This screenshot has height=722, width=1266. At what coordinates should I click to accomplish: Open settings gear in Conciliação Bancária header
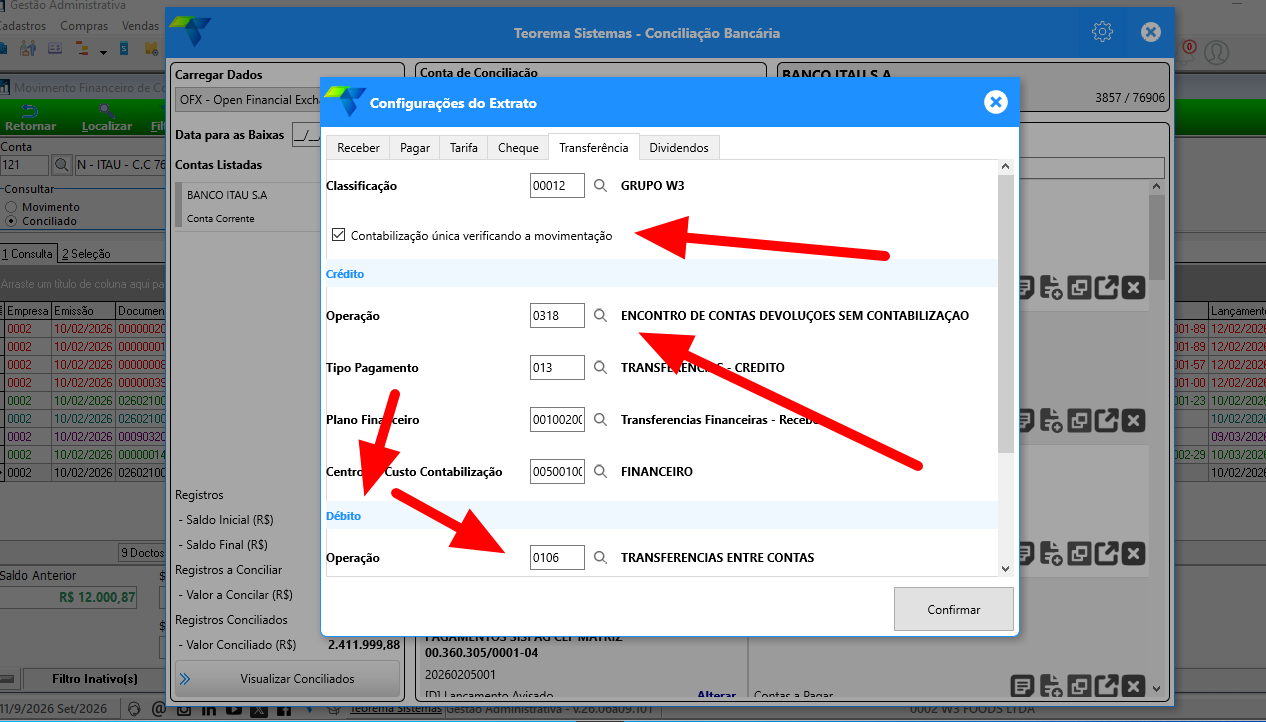[1102, 32]
